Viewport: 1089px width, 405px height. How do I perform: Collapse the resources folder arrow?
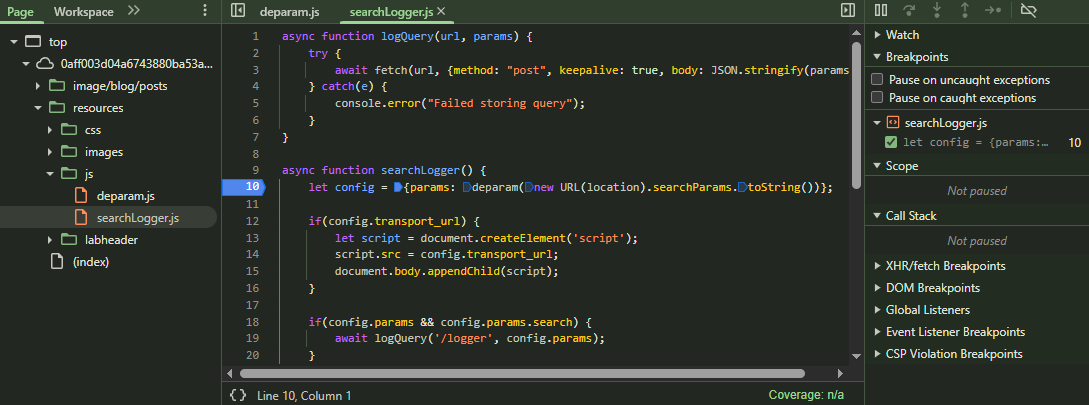pyautogui.click(x=38, y=108)
